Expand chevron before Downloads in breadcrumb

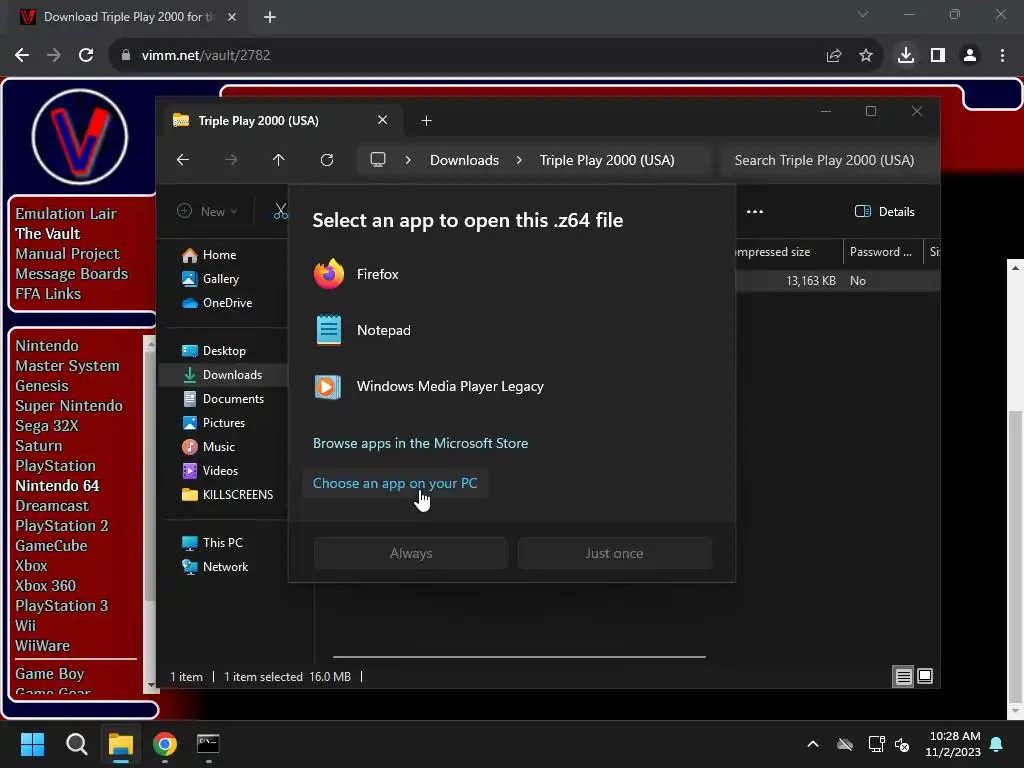click(408, 160)
